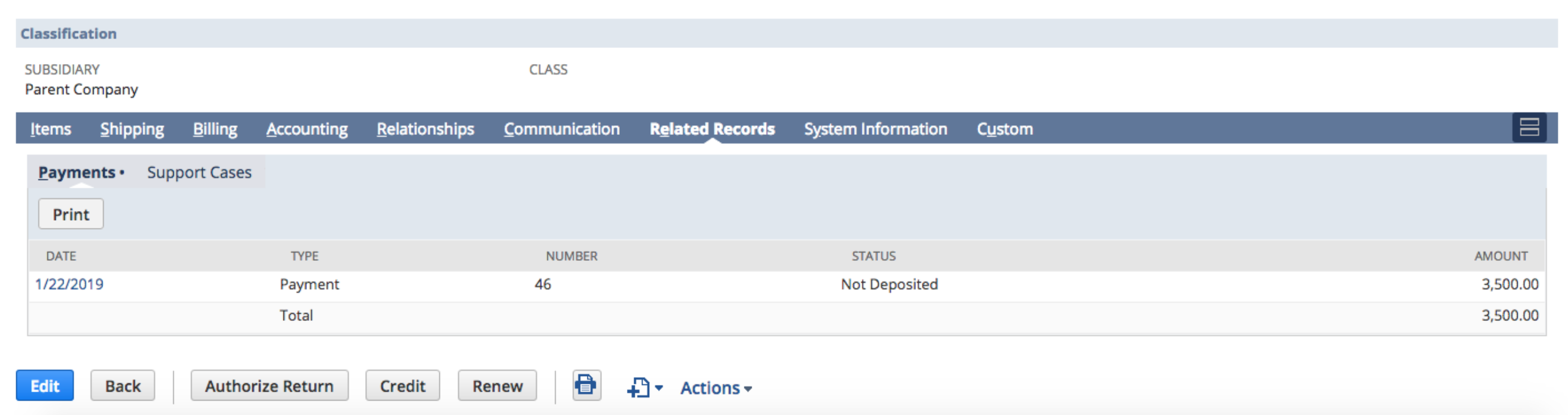Select the Billing tab
This screenshot has height=415, width=1568.
(215, 128)
